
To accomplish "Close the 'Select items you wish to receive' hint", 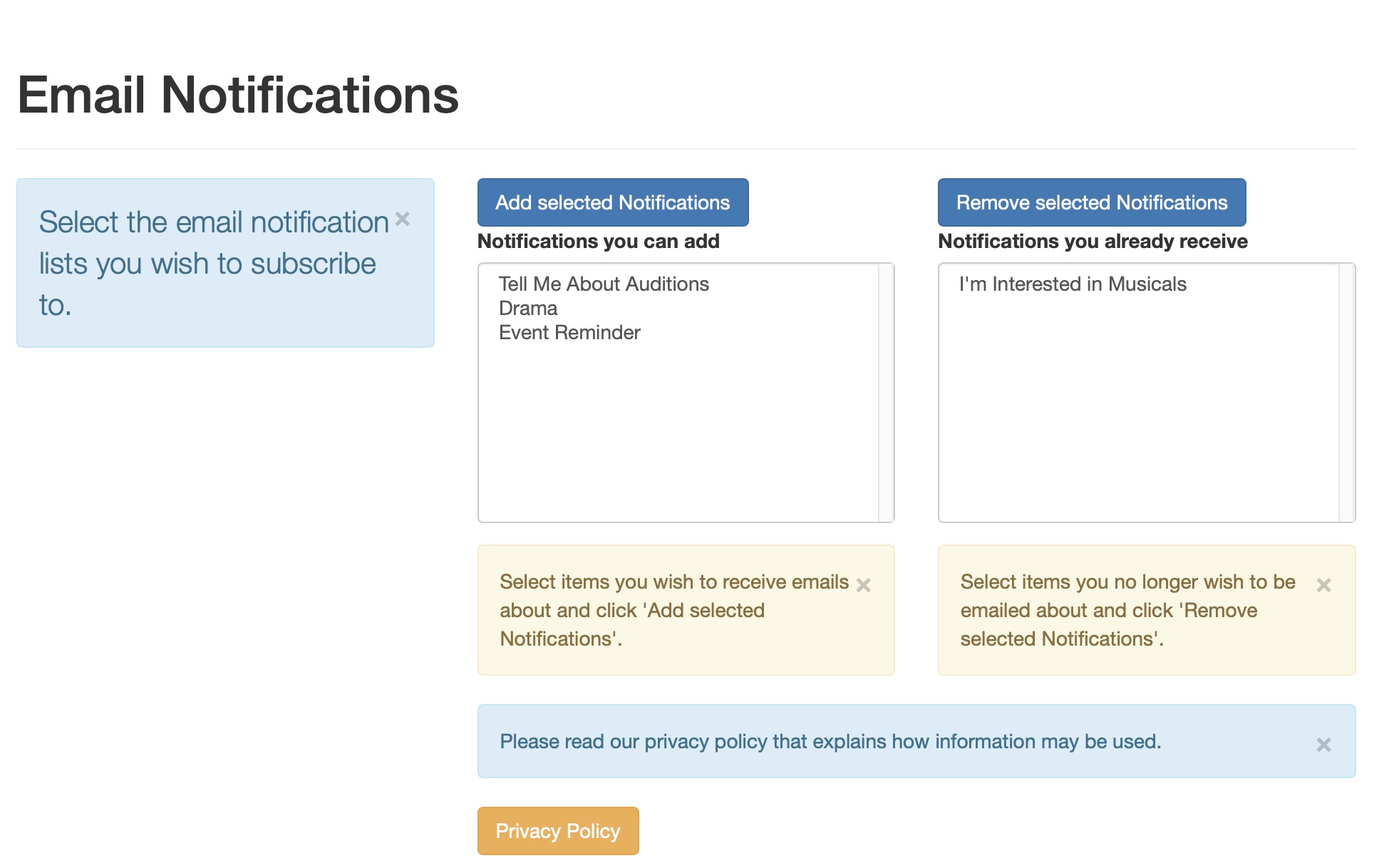I will click(x=863, y=585).
